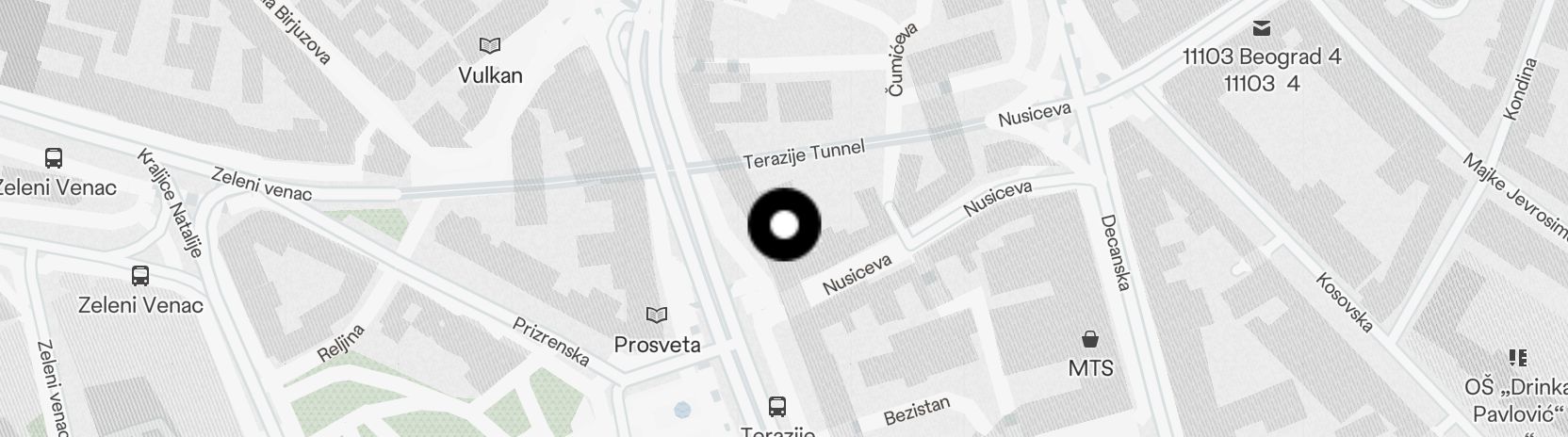The height and width of the screenshot is (437, 1568).
Task: Click the Terazije Tunnel label
Action: (x=804, y=151)
